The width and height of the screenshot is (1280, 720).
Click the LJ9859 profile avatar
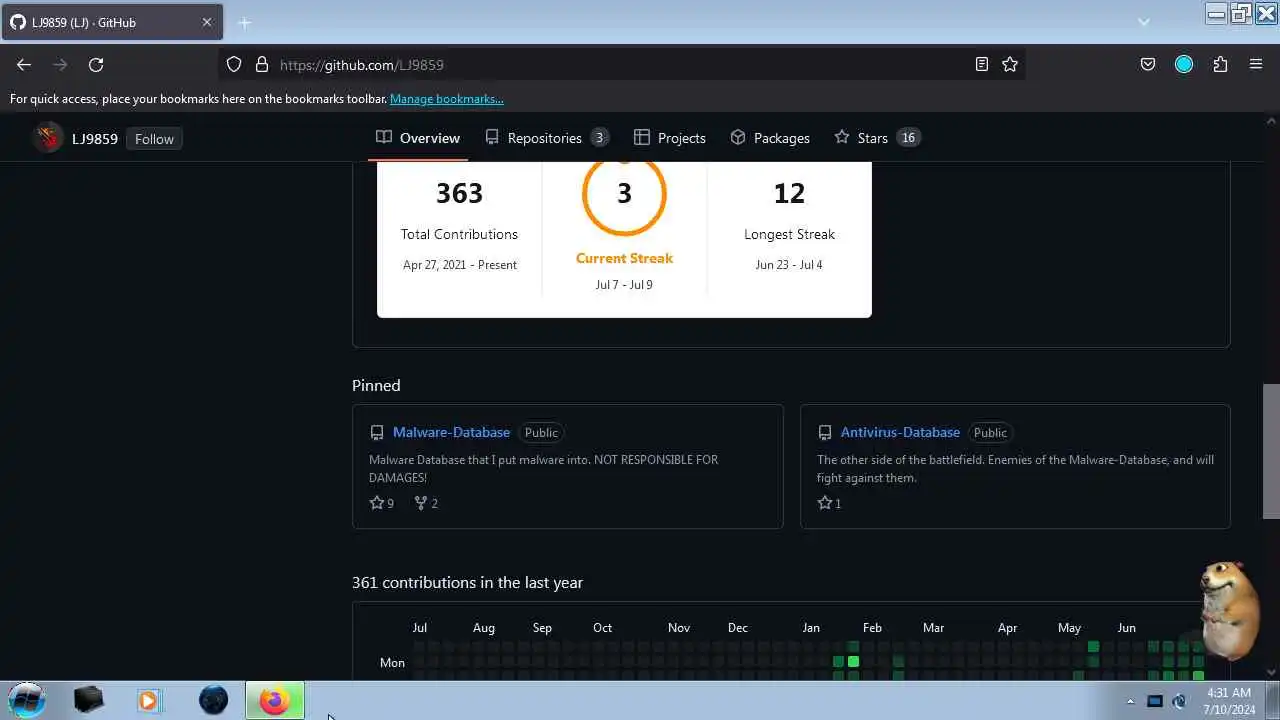pos(48,138)
